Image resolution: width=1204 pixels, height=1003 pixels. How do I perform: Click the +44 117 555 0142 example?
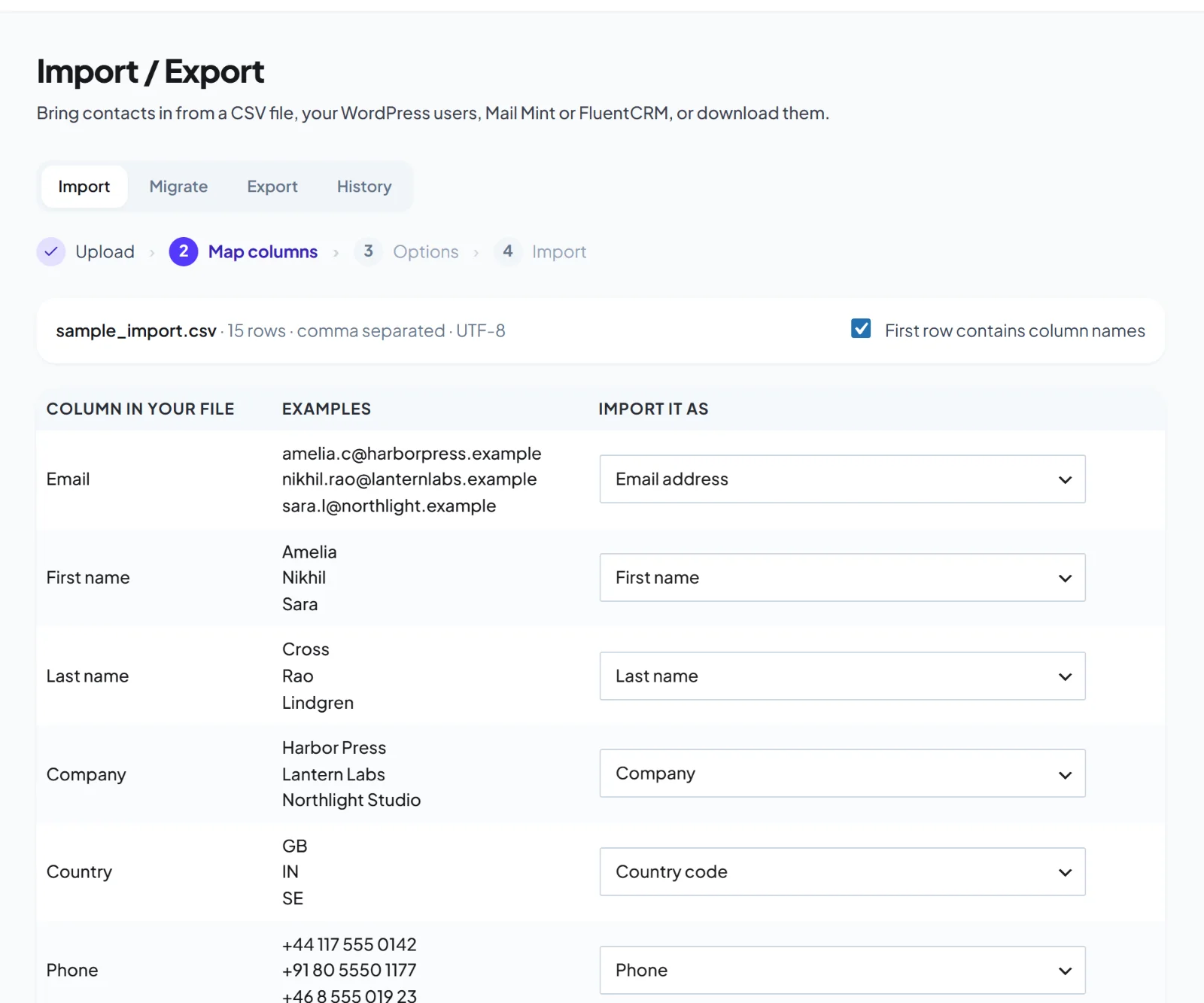(x=349, y=944)
